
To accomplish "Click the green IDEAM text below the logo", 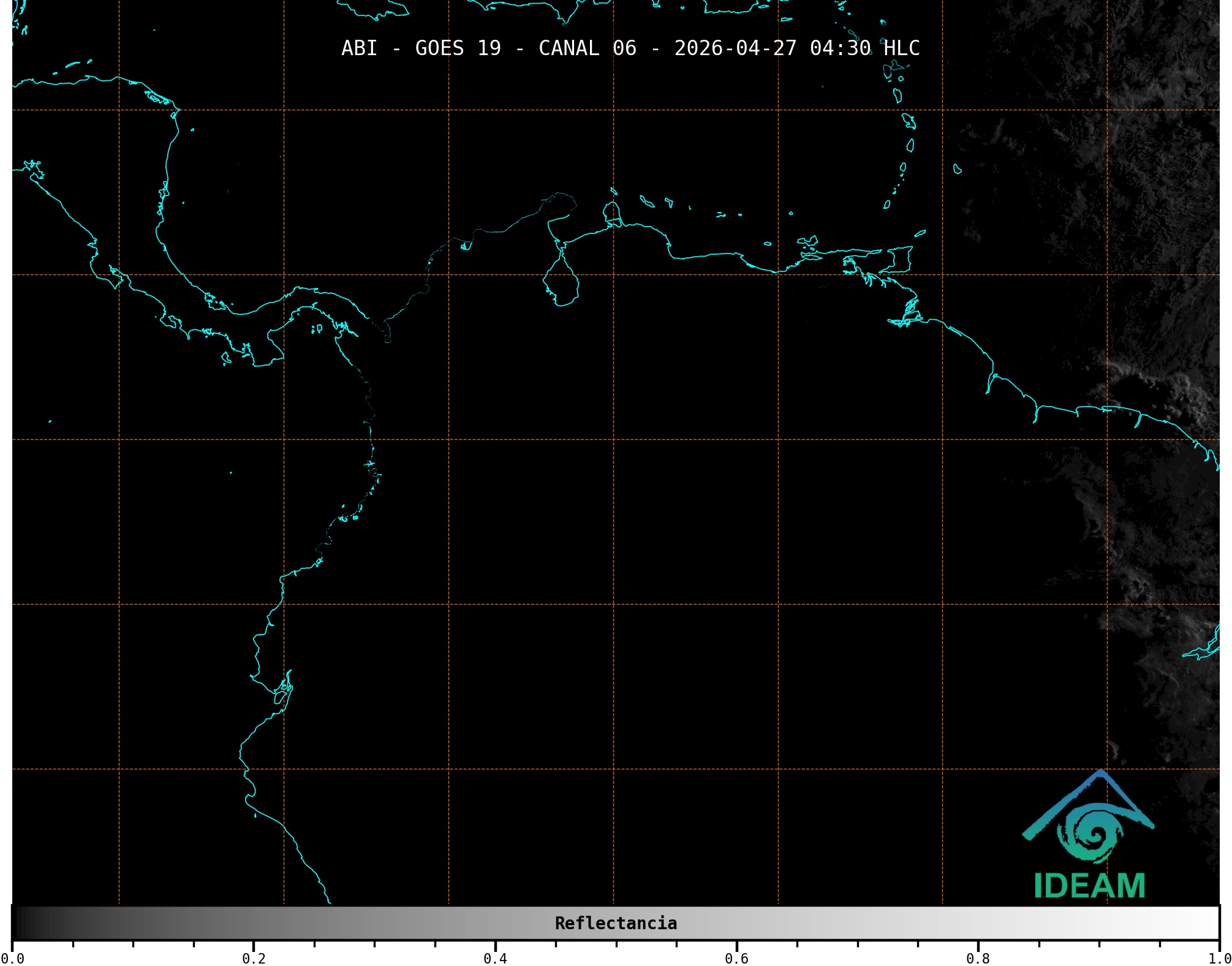I will (x=1089, y=886).
